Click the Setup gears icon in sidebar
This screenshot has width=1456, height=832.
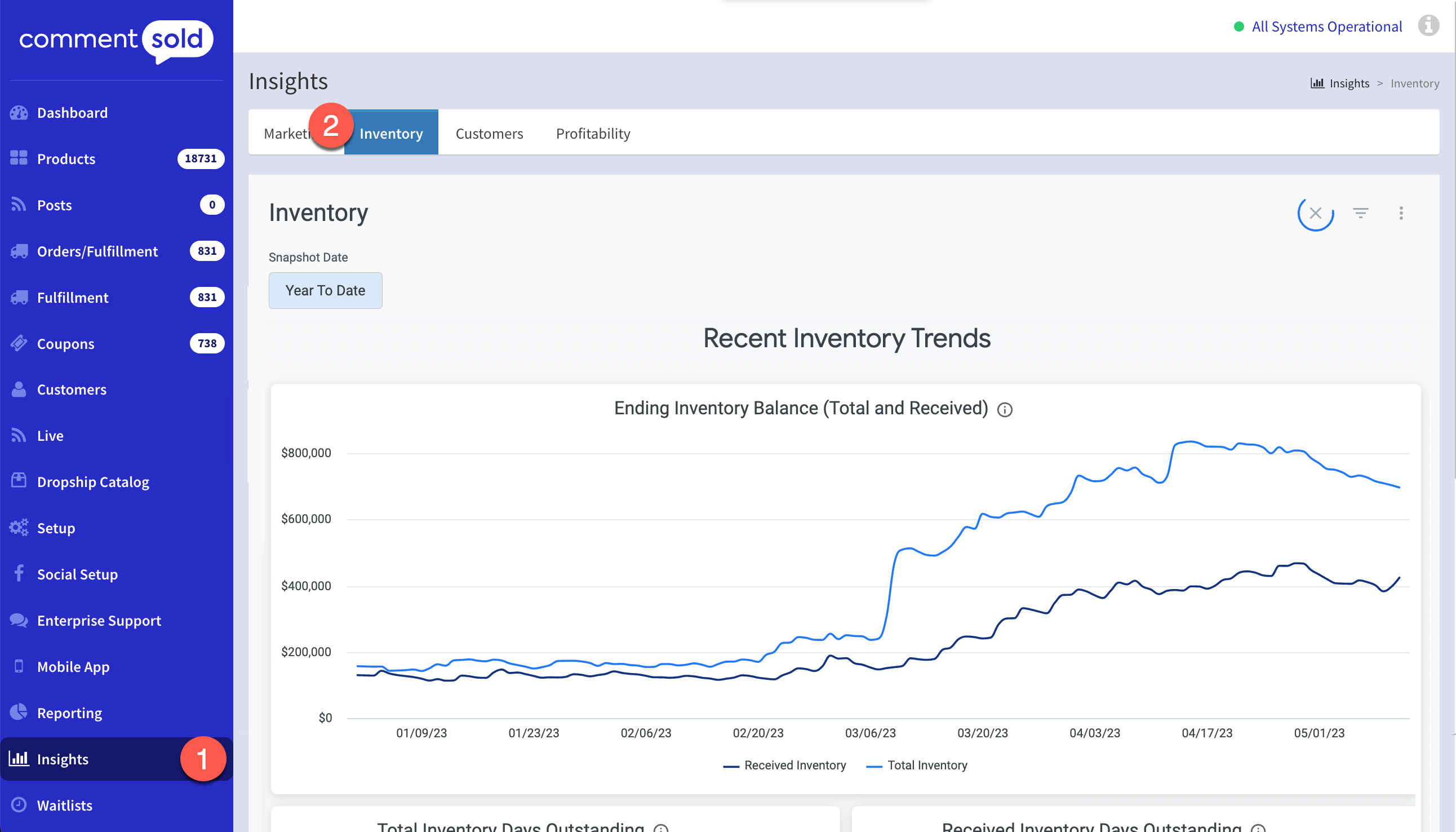coord(19,528)
